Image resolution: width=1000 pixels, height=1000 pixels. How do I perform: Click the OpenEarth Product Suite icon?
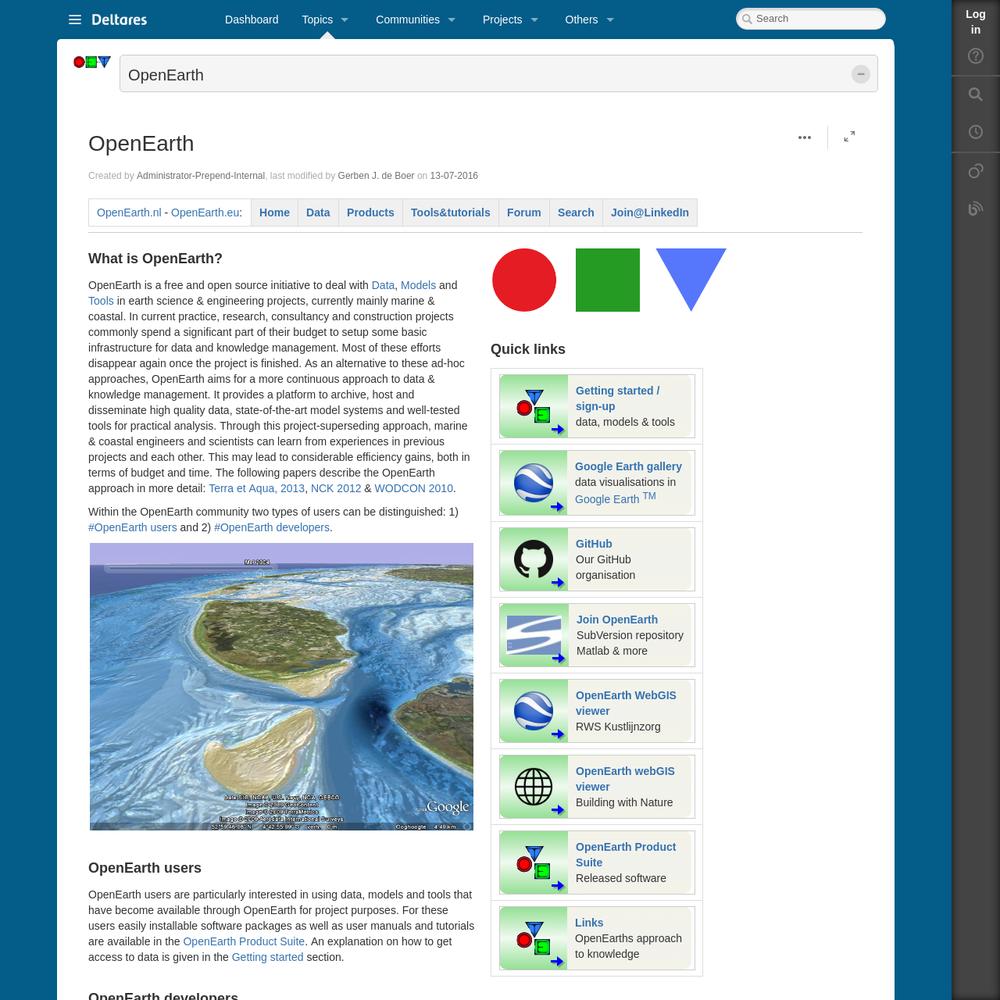tap(533, 863)
